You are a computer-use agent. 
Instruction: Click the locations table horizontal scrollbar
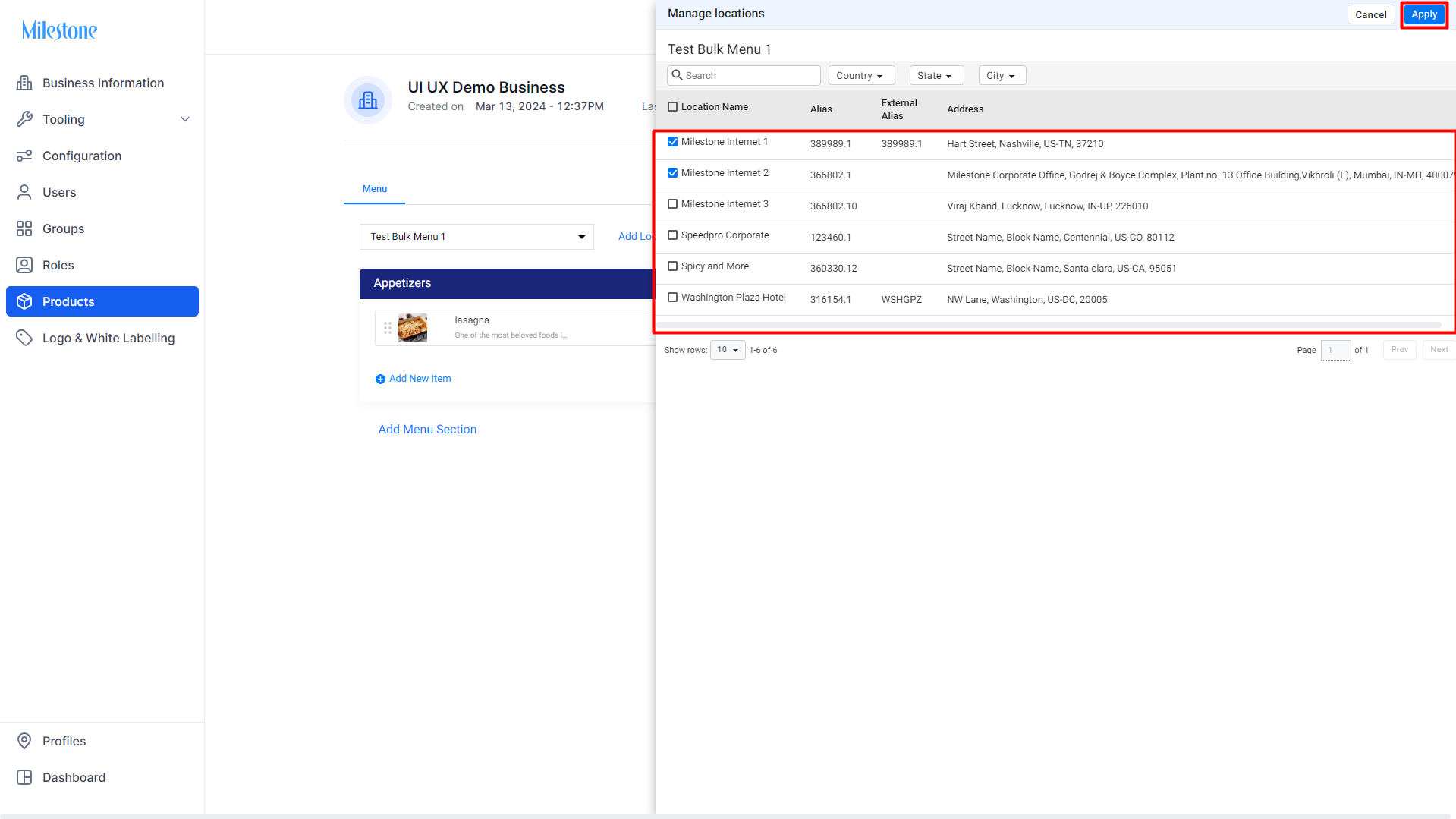[x=1049, y=325]
